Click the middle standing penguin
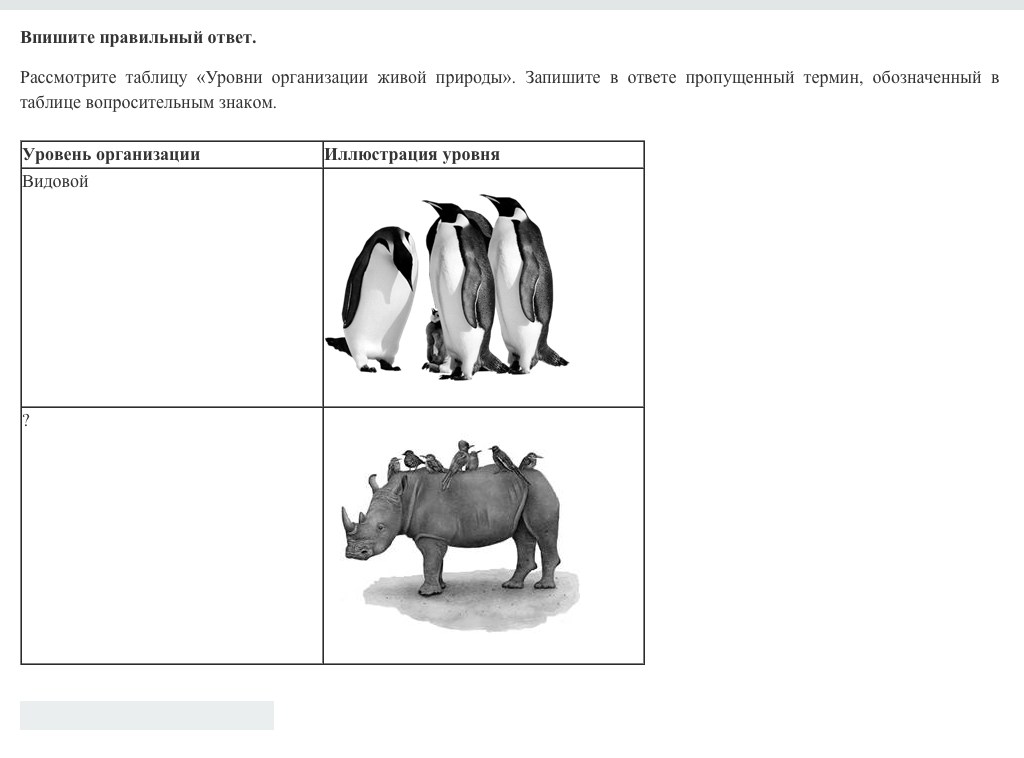The height and width of the screenshot is (758, 1024). pos(457,288)
